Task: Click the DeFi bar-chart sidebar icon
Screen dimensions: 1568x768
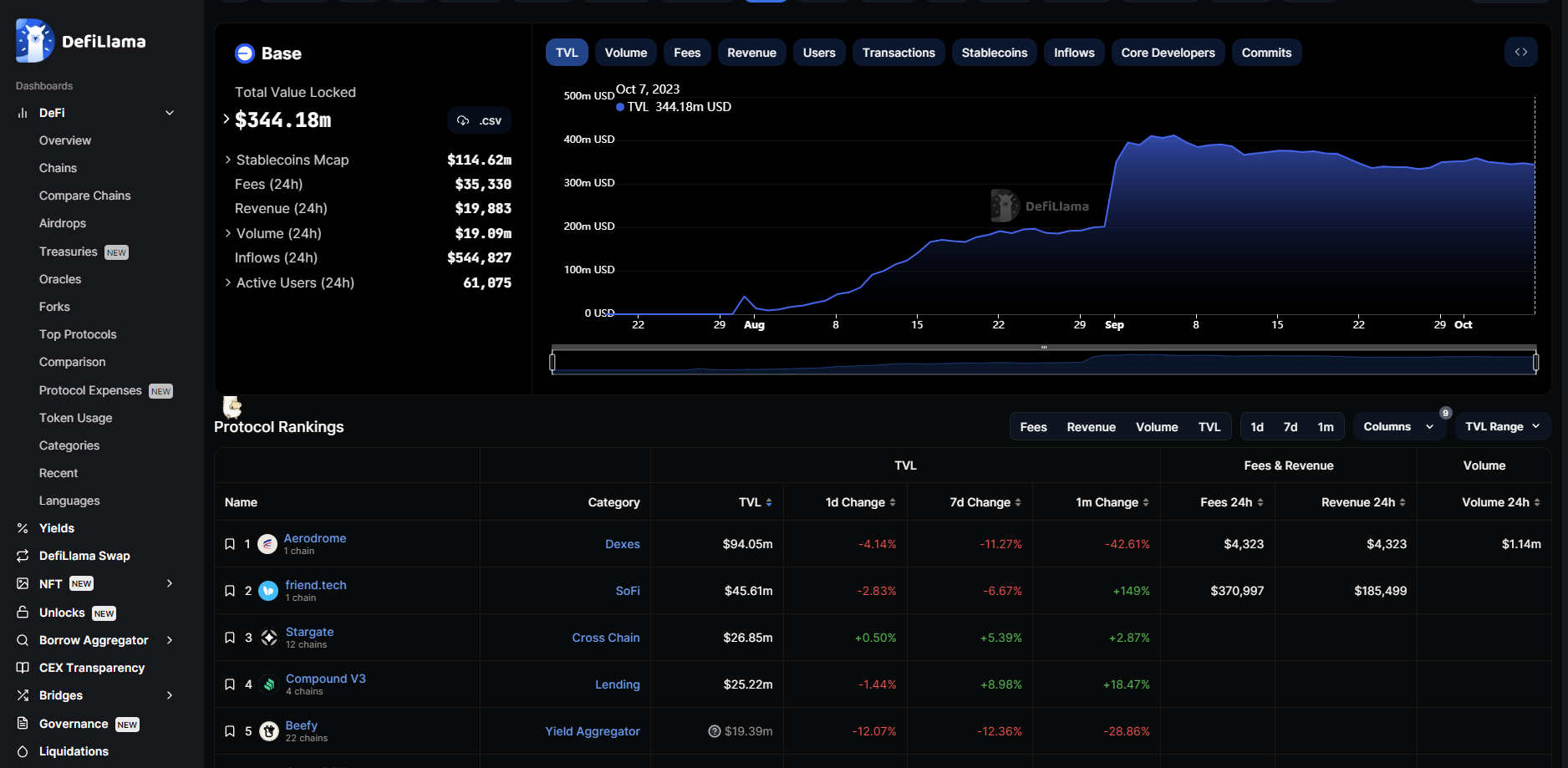Action: pos(23,113)
